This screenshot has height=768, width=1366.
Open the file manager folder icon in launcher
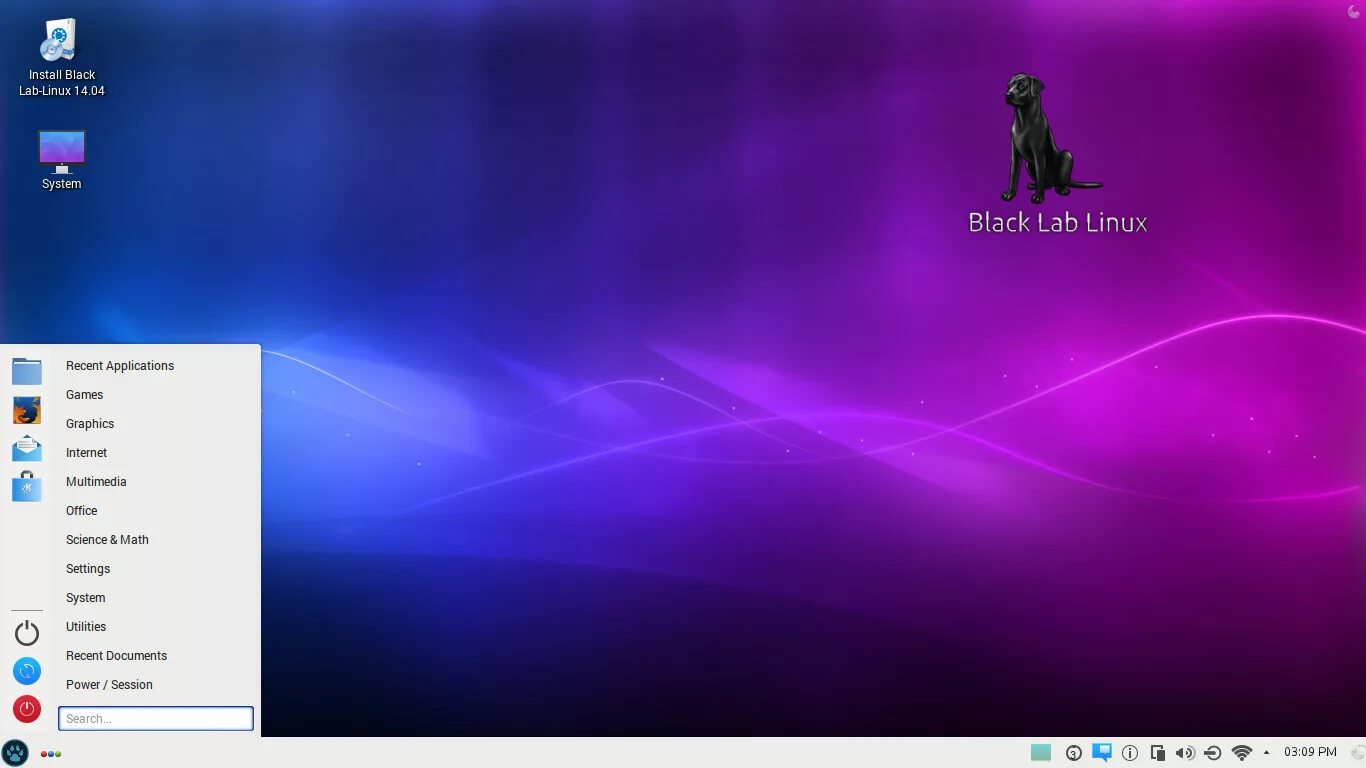click(27, 371)
